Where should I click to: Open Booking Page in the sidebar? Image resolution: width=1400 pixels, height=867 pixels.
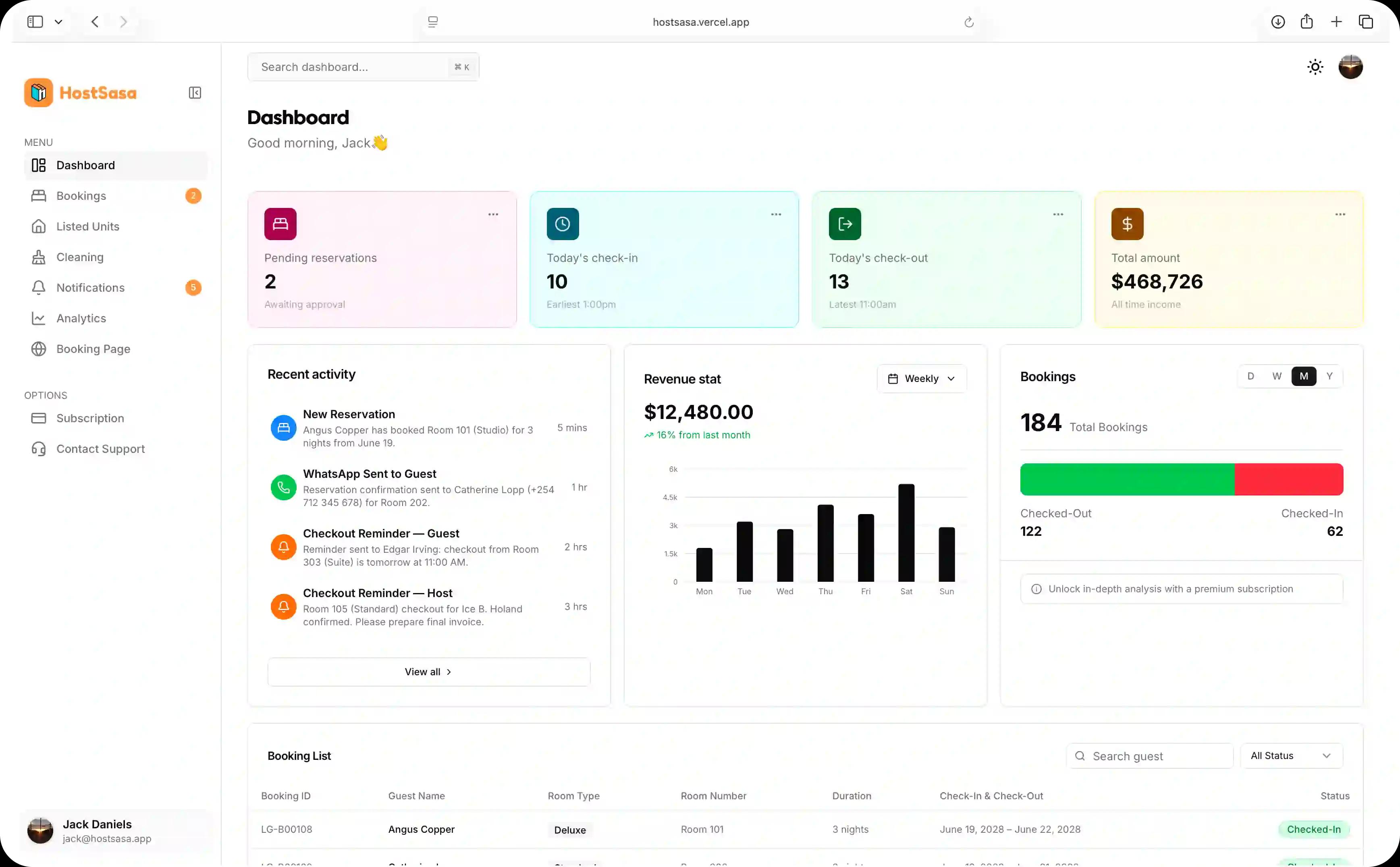pos(116,348)
